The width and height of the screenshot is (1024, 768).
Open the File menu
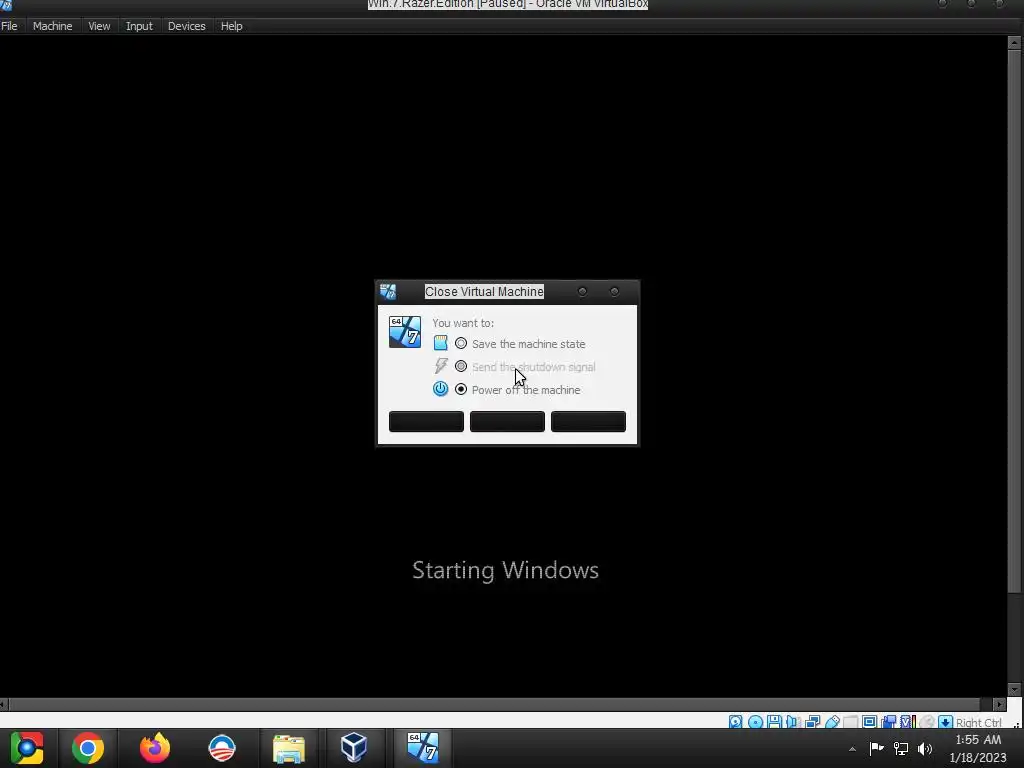pyautogui.click(x=9, y=26)
